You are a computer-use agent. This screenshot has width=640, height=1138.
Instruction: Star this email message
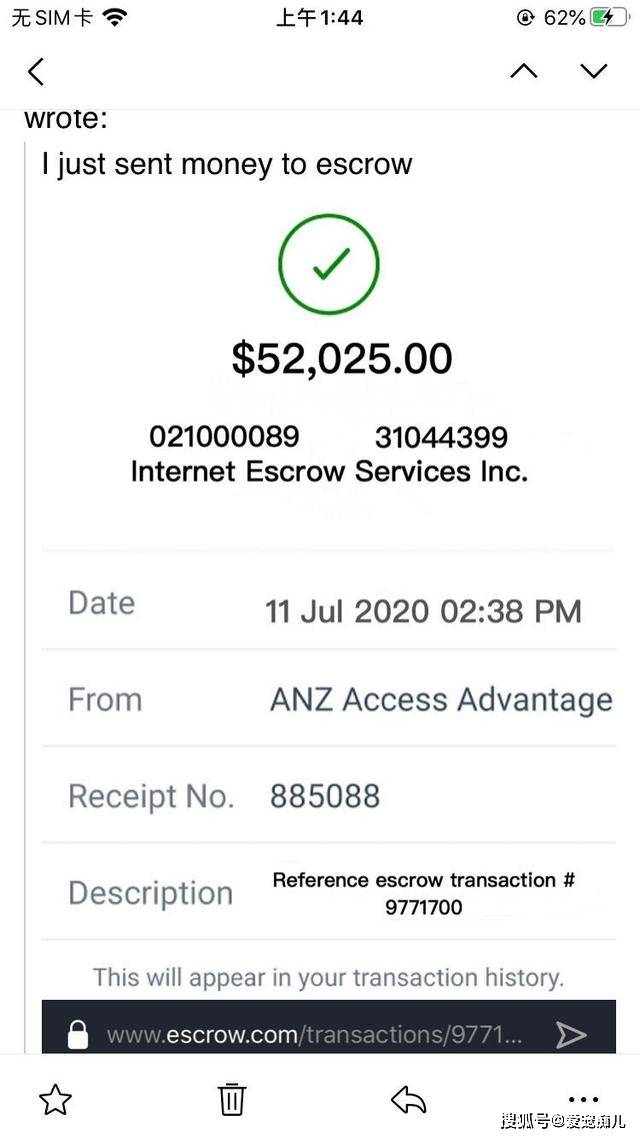click(x=55, y=1100)
